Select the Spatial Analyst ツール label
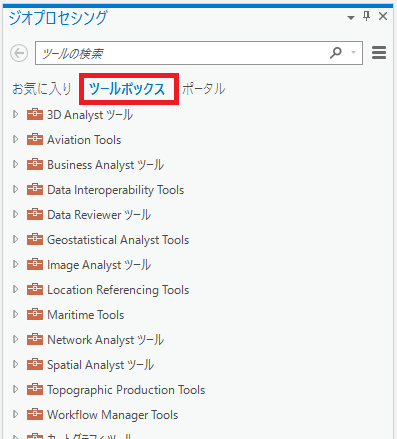Image resolution: width=397 pixels, height=439 pixels. [101, 365]
